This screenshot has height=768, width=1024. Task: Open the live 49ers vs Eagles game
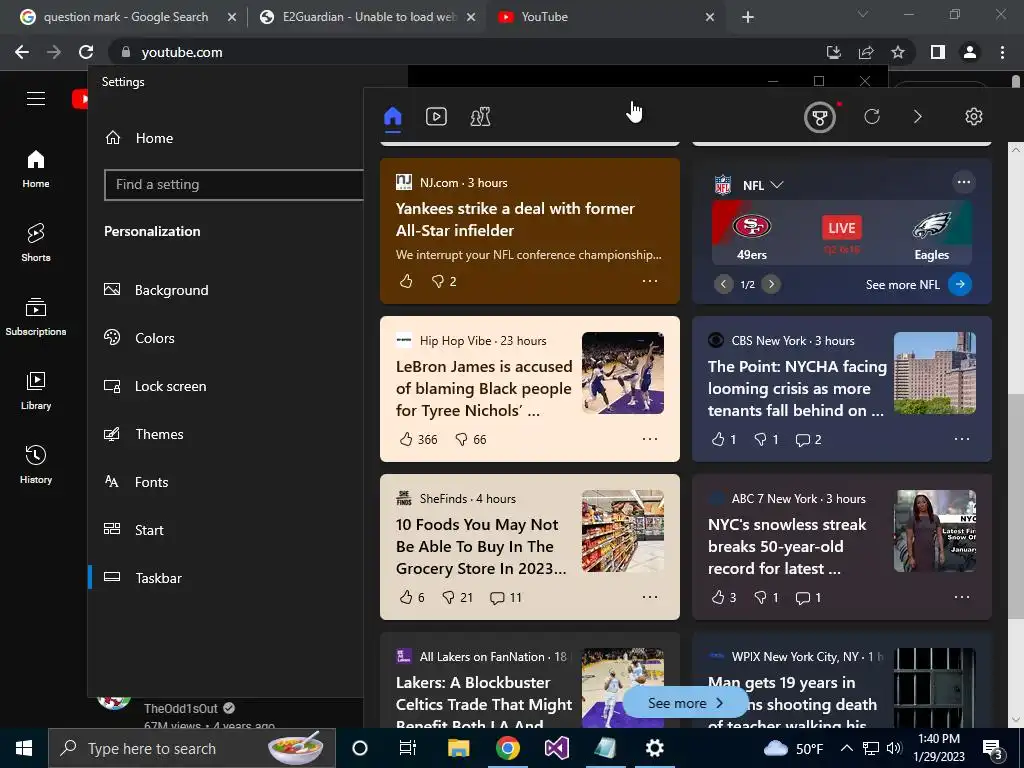click(x=842, y=233)
